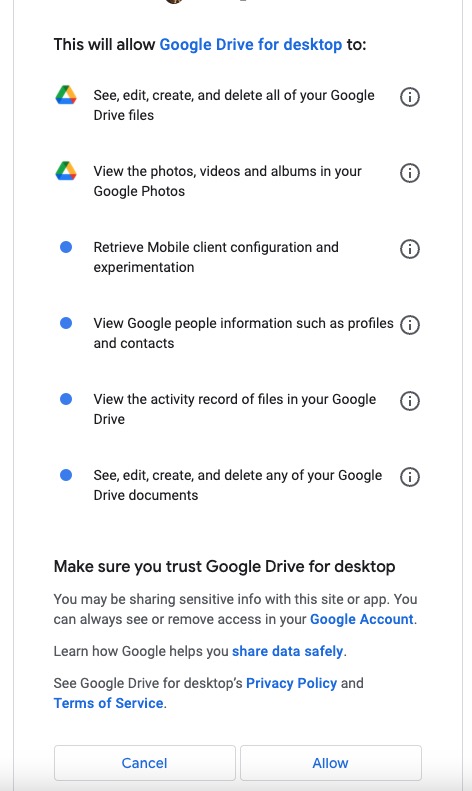Show info for Google people information permission

coord(409,324)
